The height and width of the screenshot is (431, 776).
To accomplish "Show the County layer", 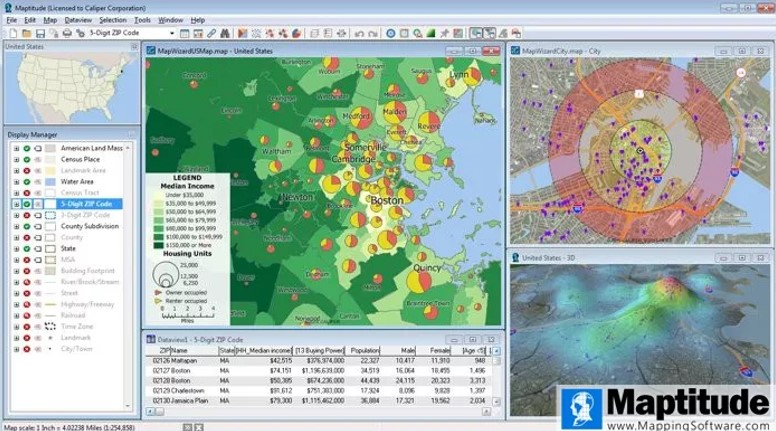I will [x=27, y=238].
